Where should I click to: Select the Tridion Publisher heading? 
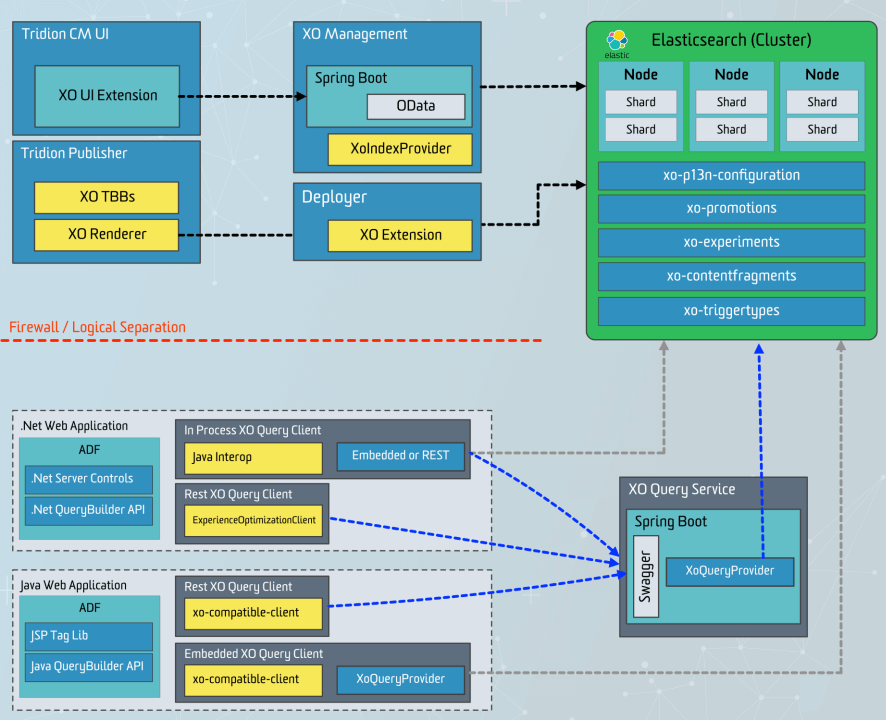(x=74, y=153)
